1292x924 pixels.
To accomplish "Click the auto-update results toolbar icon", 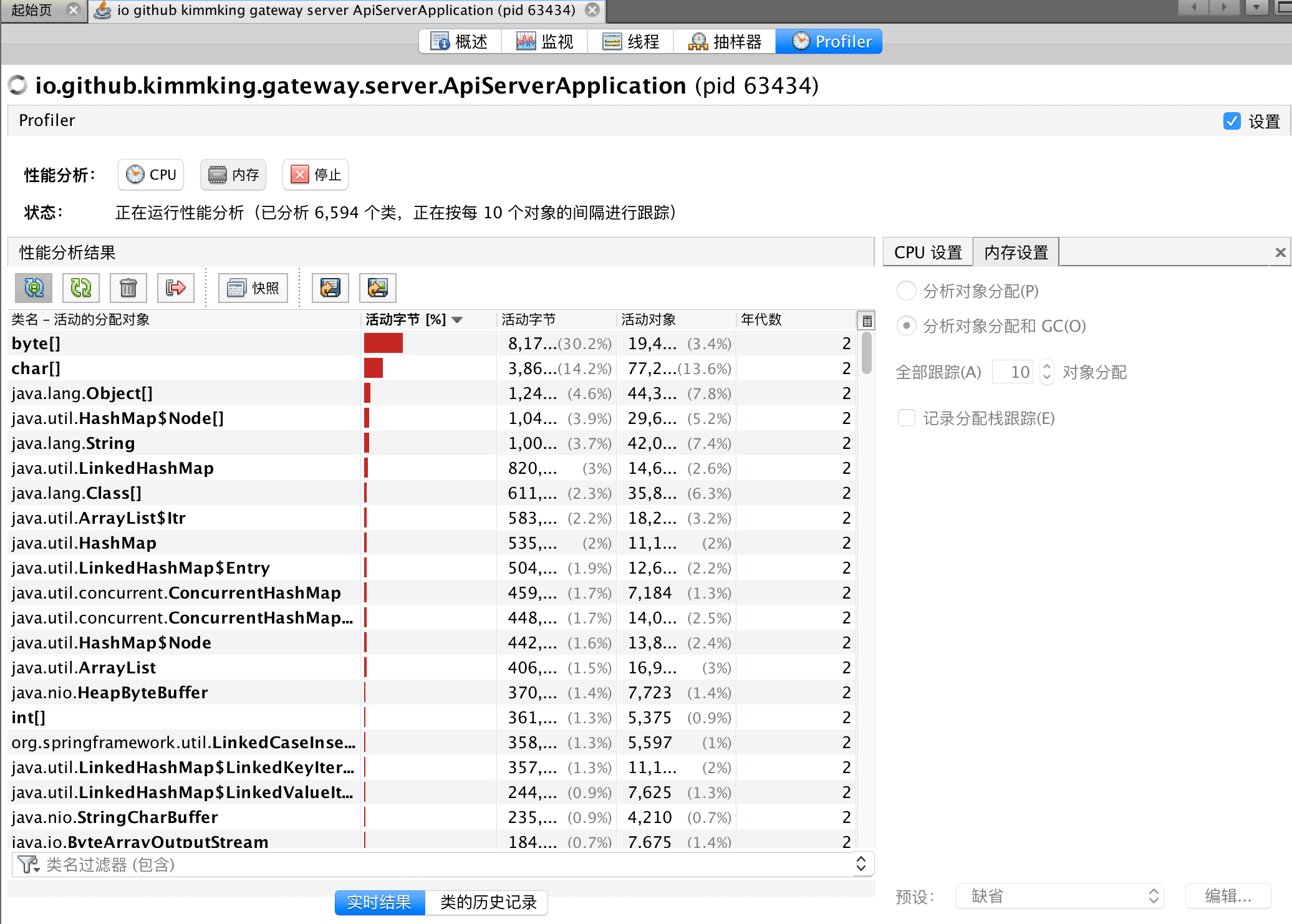I will tap(34, 288).
